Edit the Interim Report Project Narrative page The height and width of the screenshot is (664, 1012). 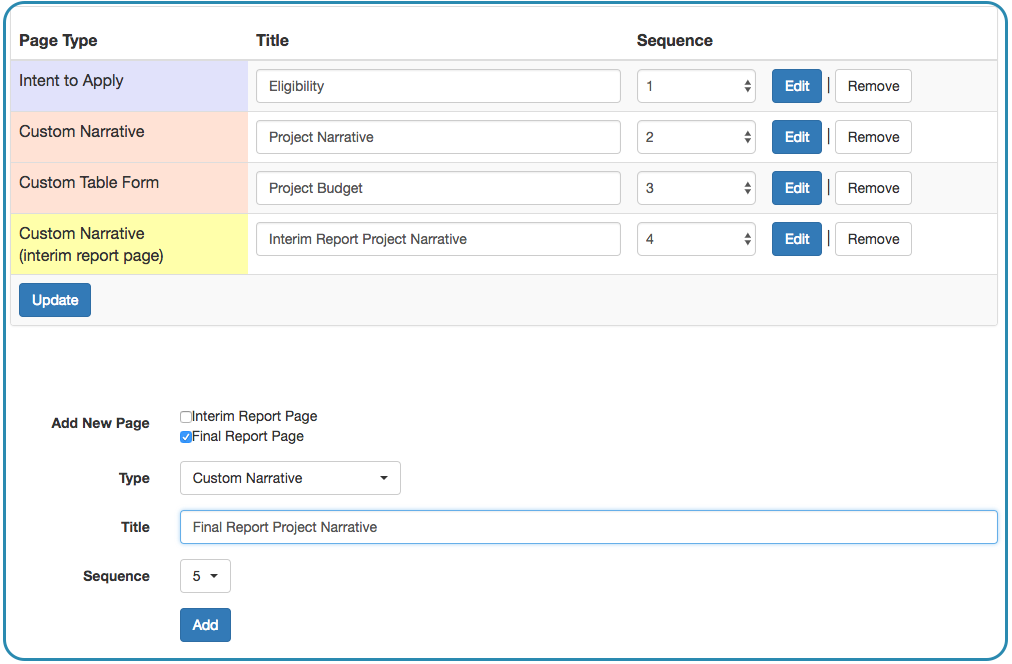796,239
